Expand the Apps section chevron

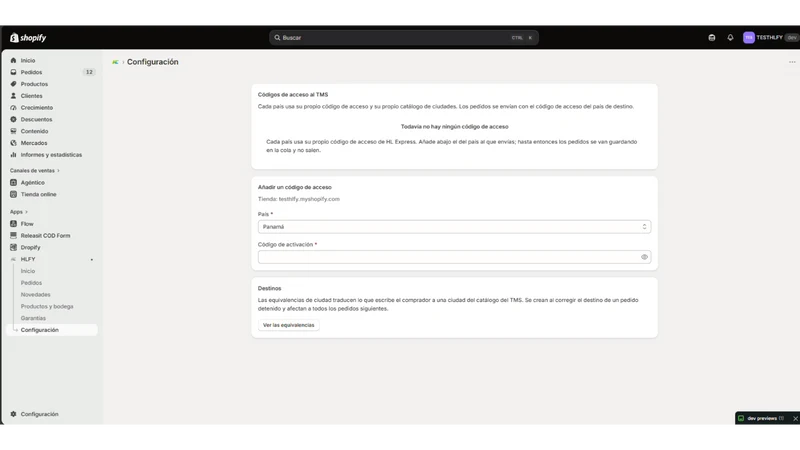click(27, 212)
